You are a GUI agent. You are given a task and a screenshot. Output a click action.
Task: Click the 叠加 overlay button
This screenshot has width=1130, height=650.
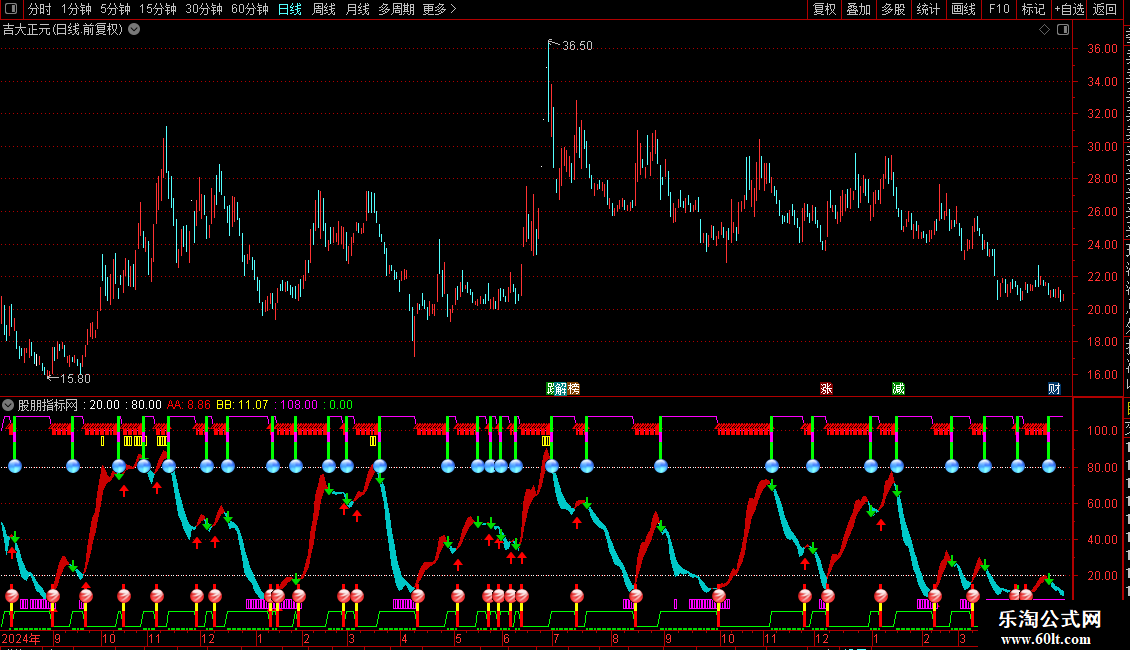point(859,9)
